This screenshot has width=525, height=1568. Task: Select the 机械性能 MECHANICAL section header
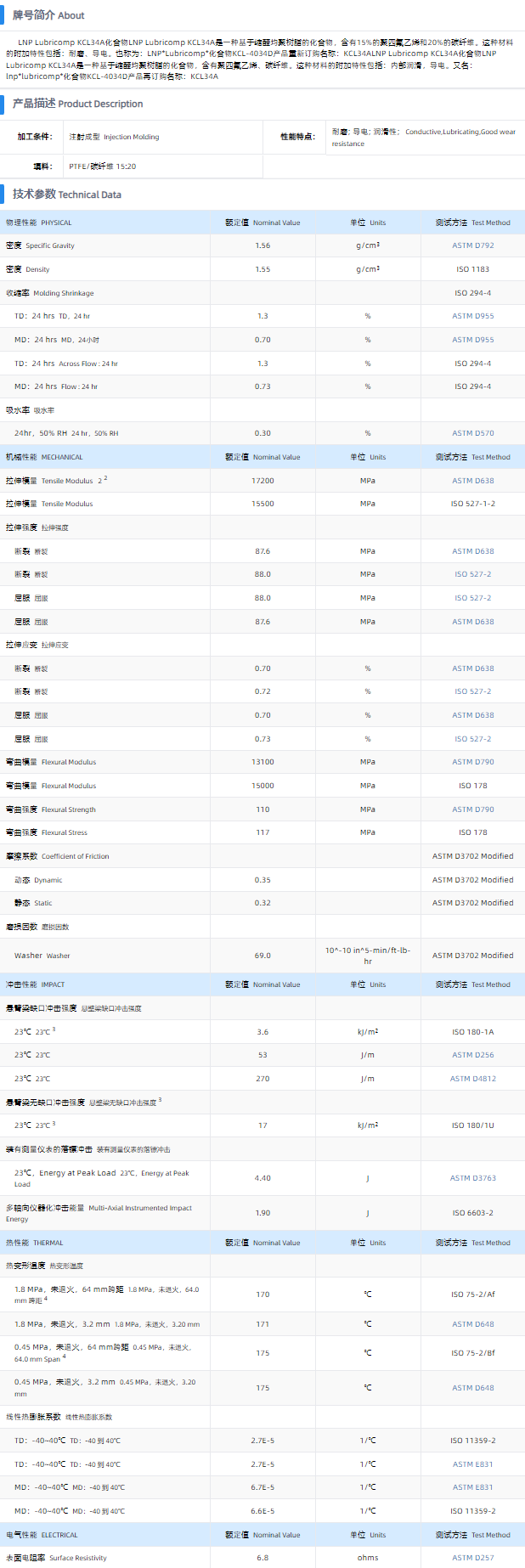[x=44, y=457]
